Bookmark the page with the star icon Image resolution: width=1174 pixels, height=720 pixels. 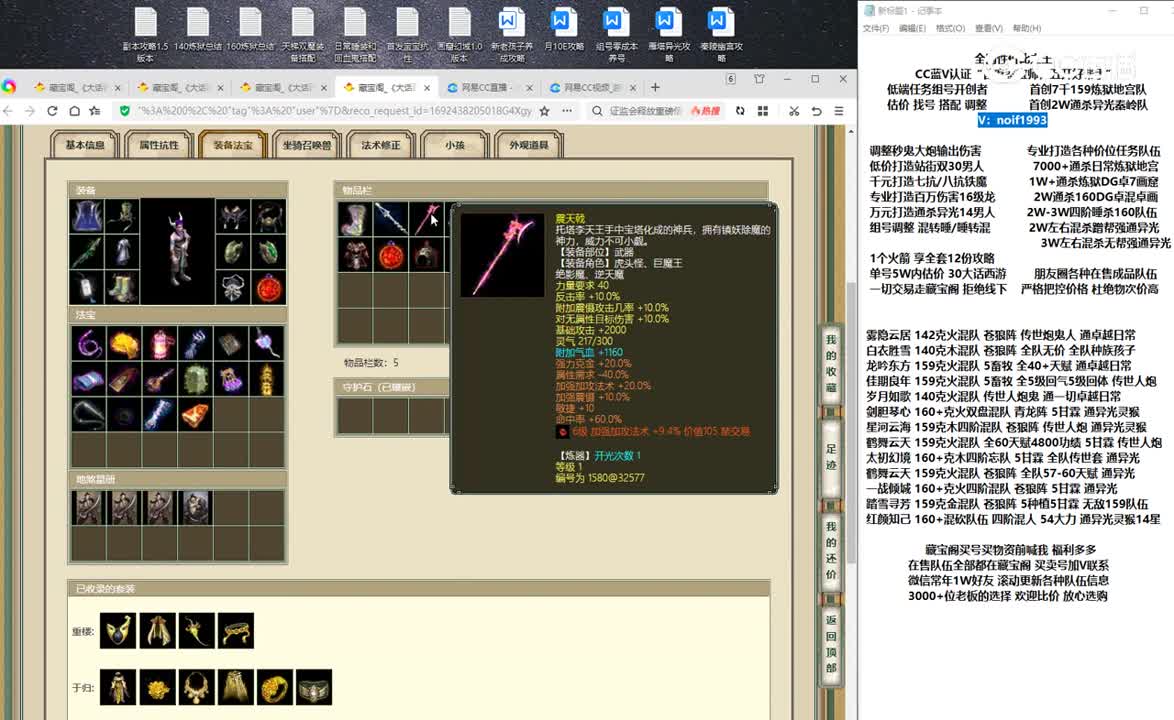click(x=544, y=111)
